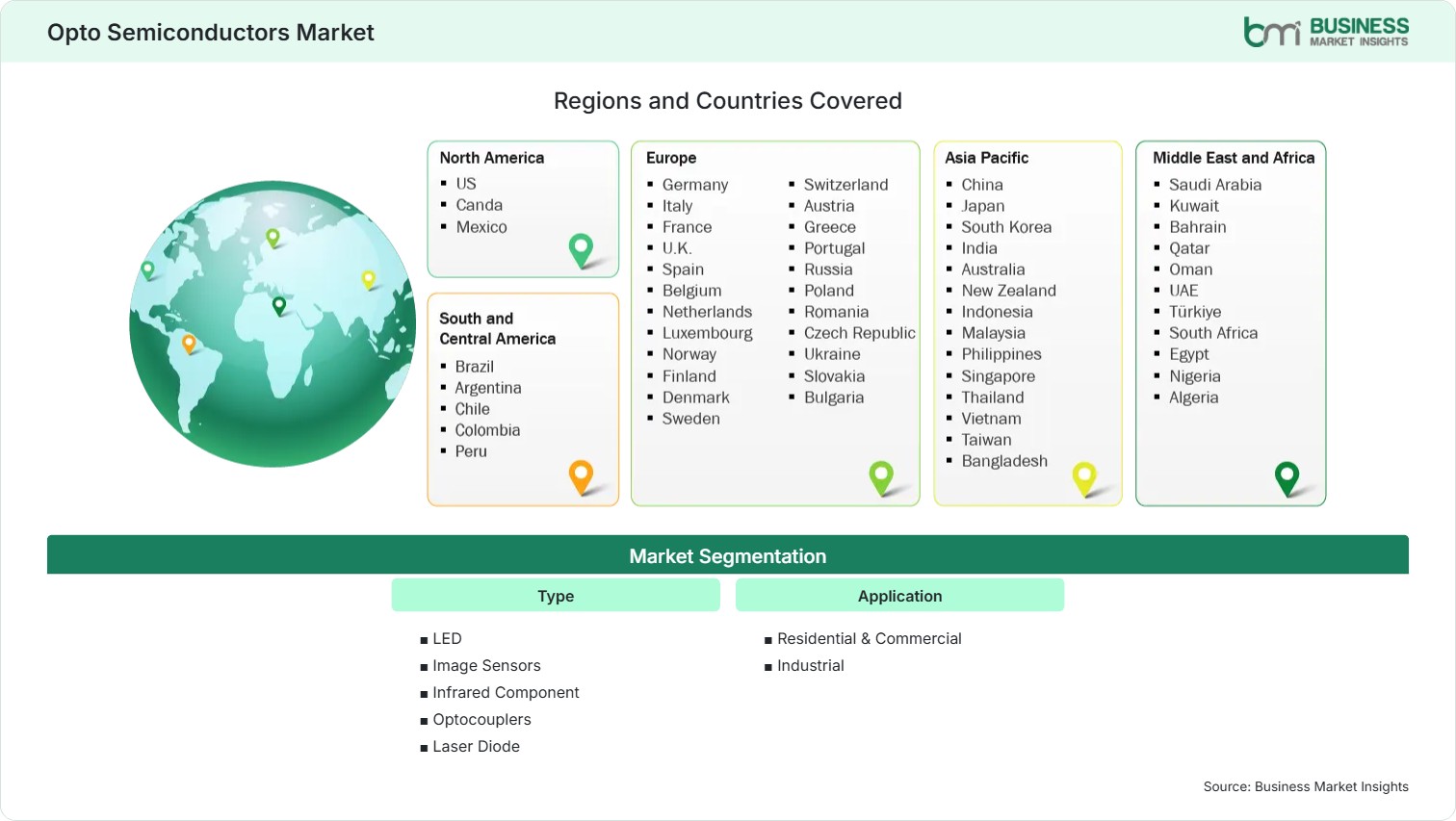Click the orange pin in South and Central America card
The image size is (1456, 821).
[581, 477]
